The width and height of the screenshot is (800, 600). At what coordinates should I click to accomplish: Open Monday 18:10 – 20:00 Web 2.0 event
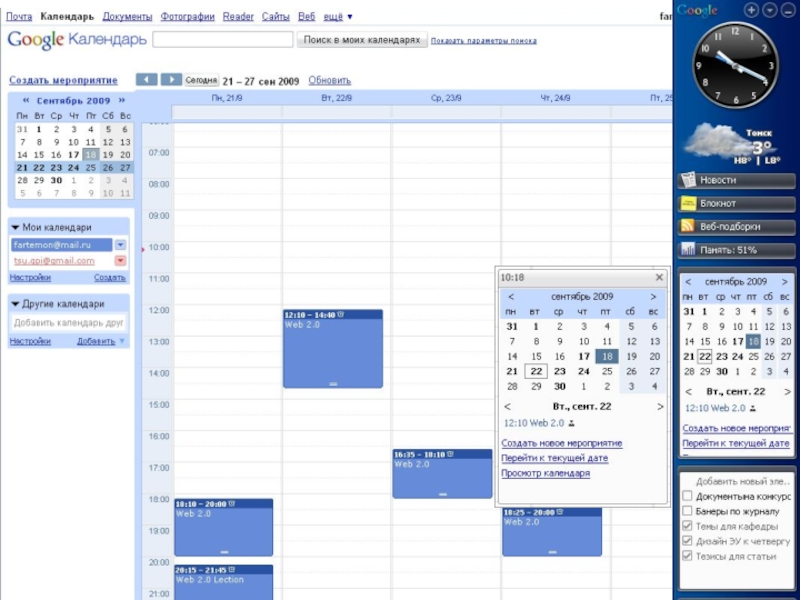223,528
